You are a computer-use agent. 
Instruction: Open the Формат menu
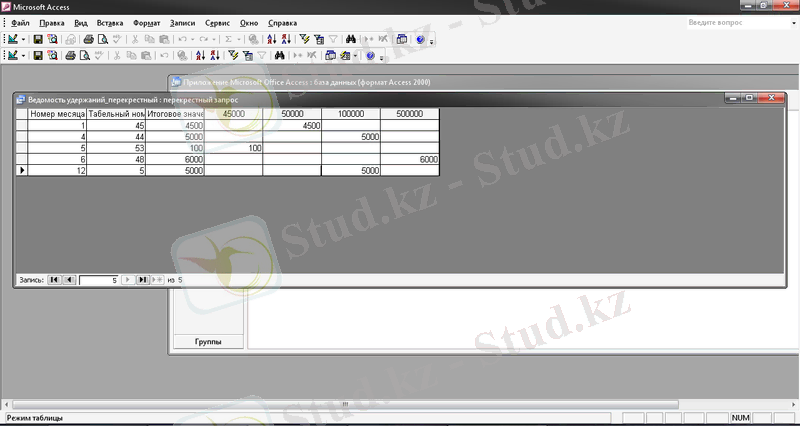click(146, 23)
